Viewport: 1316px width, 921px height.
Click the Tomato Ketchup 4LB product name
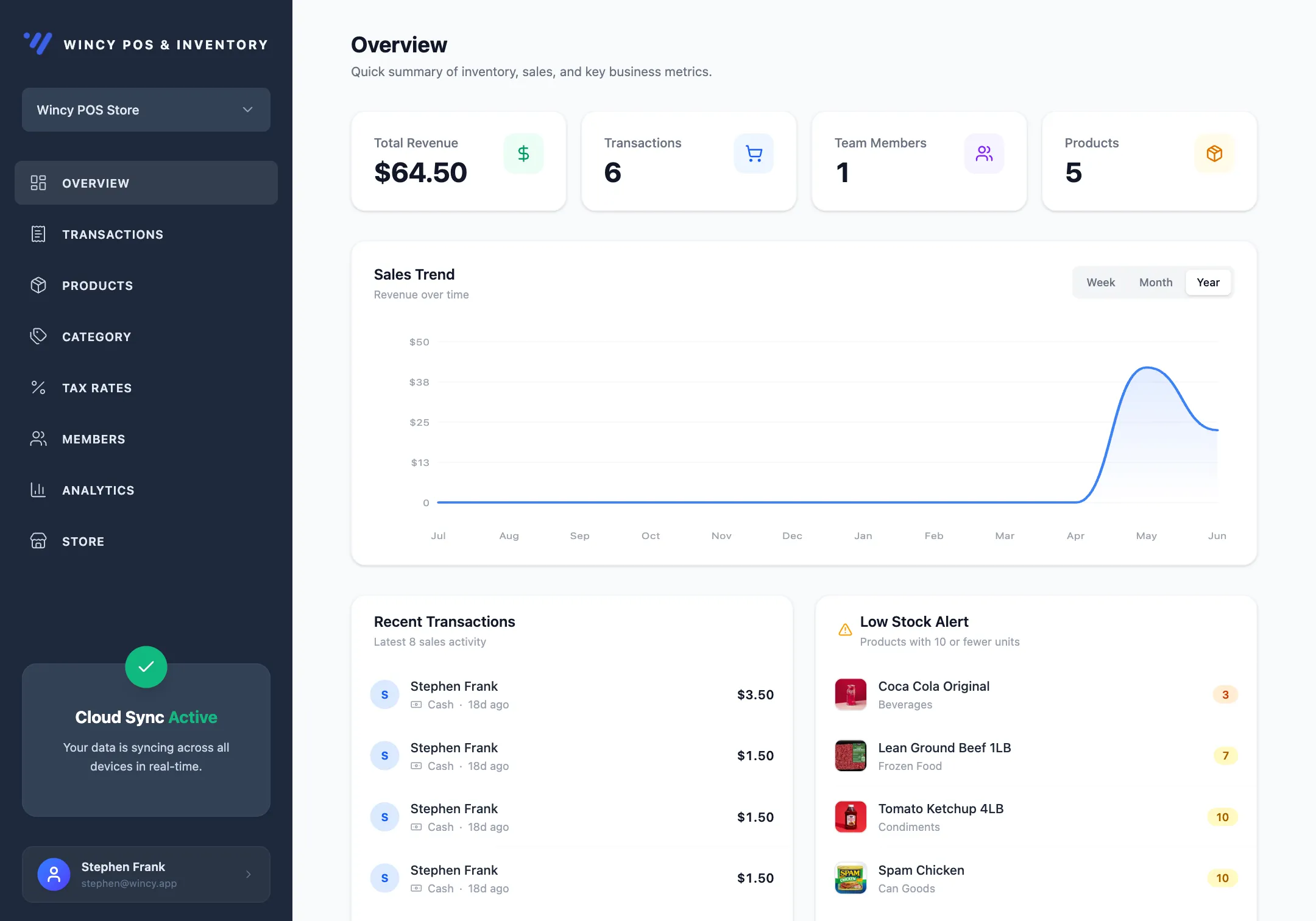(x=941, y=809)
